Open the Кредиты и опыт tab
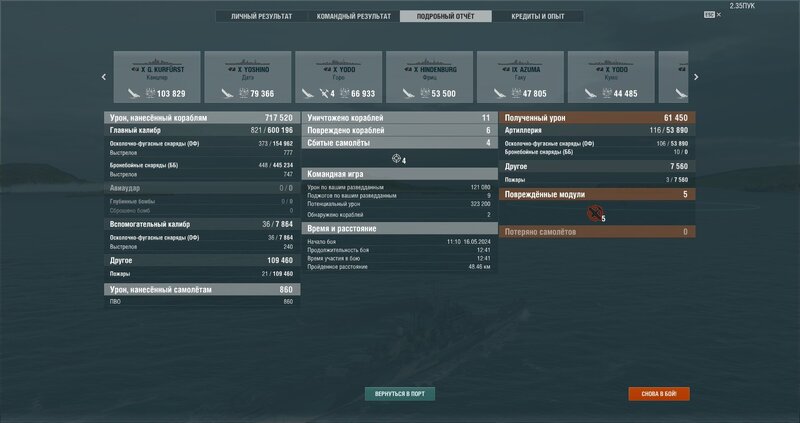Image resolution: width=800 pixels, height=423 pixels. (538, 16)
